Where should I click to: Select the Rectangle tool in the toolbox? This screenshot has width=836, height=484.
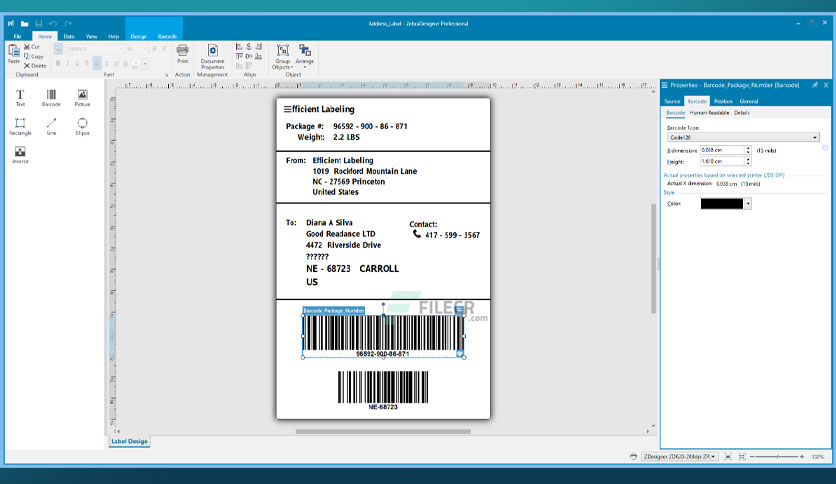pyautogui.click(x=20, y=126)
